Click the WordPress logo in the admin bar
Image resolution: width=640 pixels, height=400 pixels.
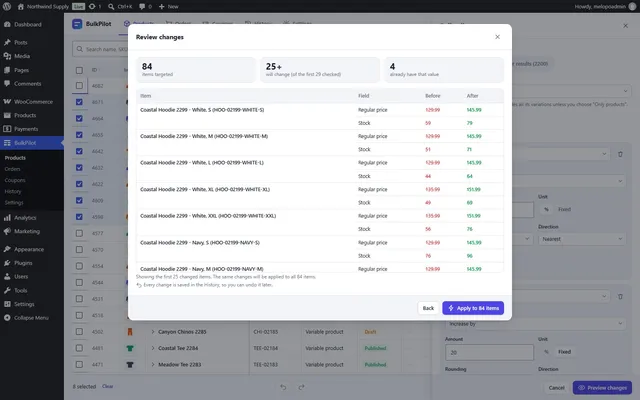(x=7, y=6)
